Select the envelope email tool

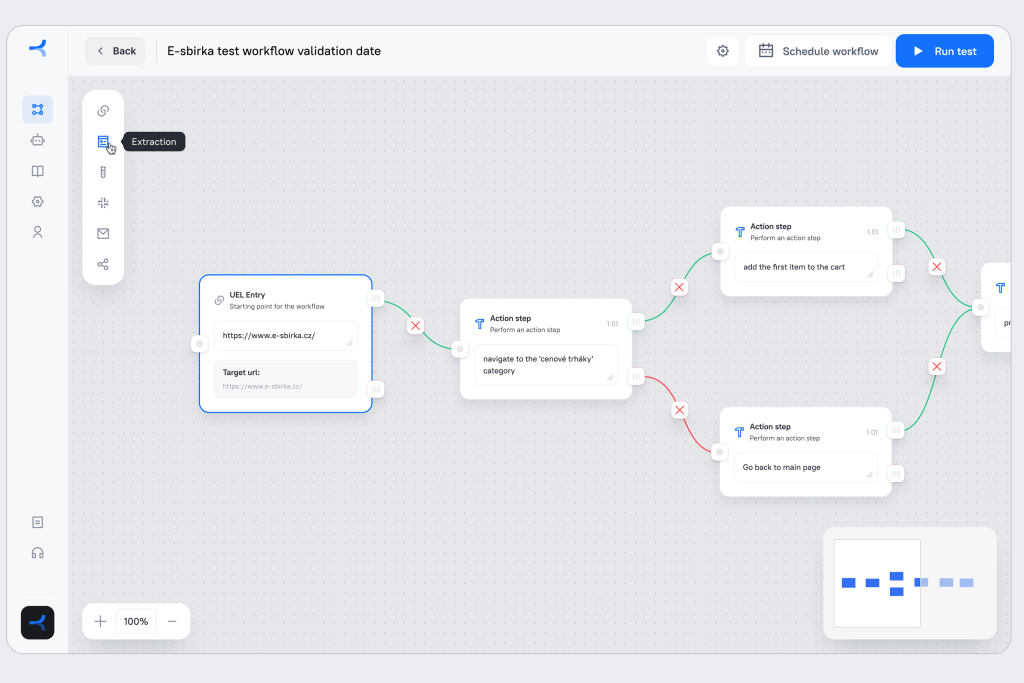point(103,234)
